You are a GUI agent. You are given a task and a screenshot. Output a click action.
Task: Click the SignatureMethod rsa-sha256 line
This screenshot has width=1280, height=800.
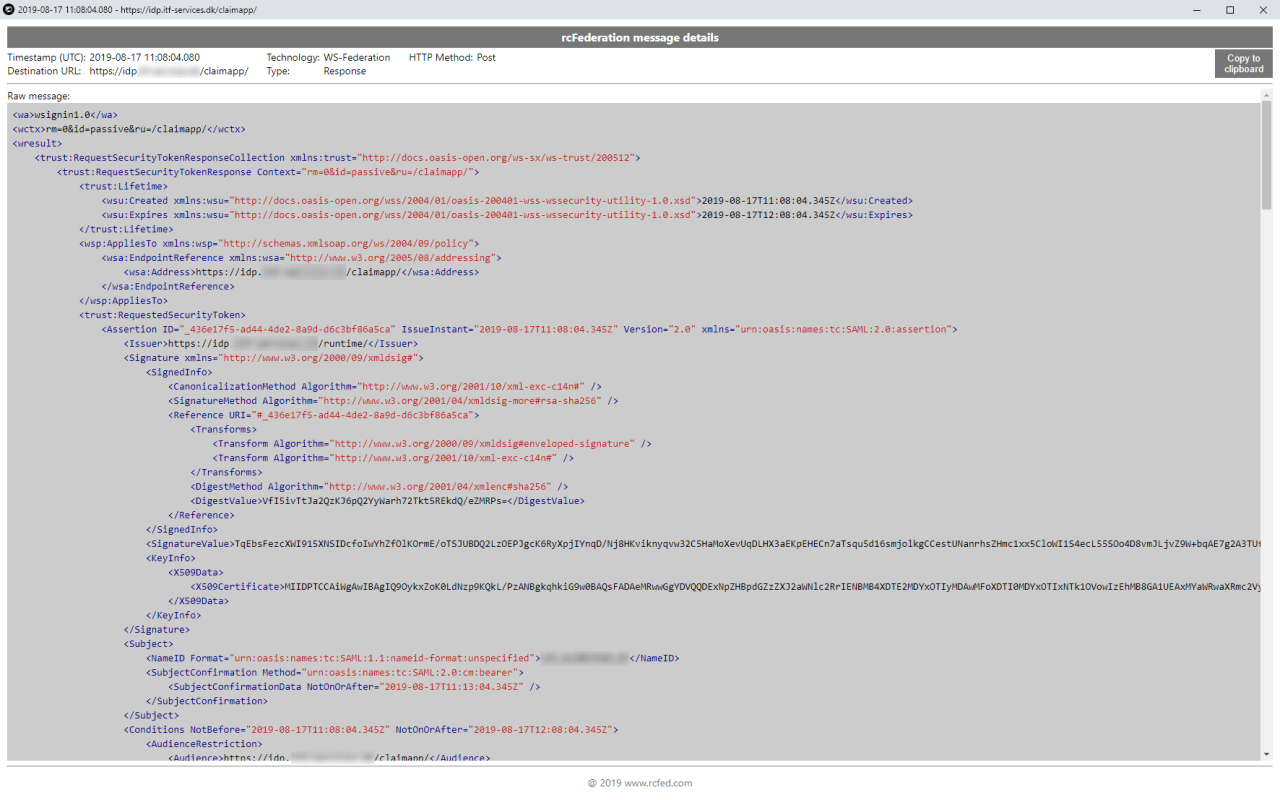coord(393,401)
